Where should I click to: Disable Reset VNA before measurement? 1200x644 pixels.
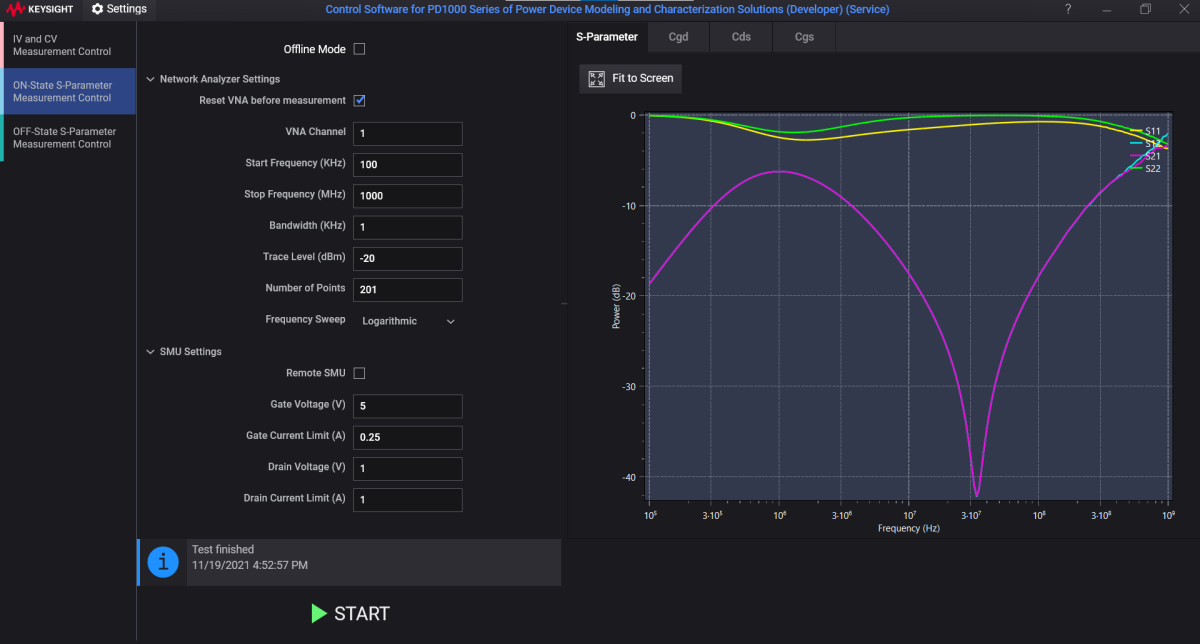(x=360, y=100)
